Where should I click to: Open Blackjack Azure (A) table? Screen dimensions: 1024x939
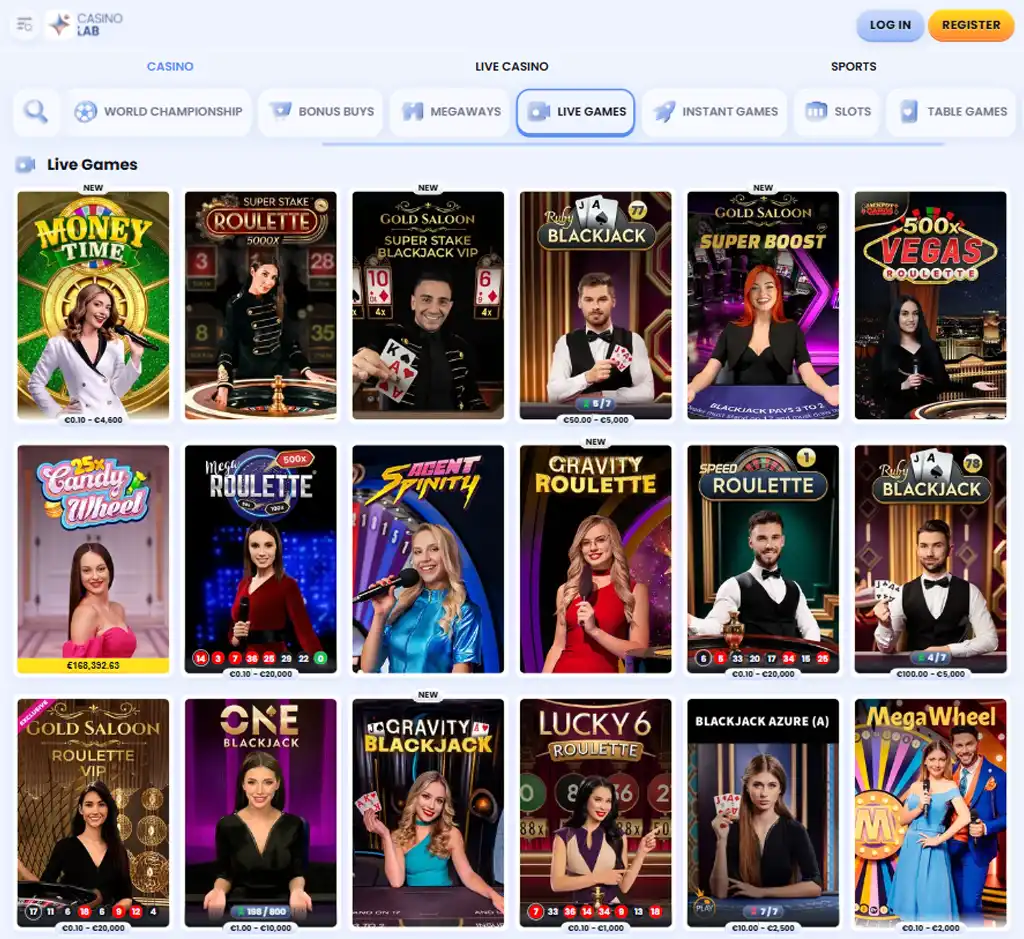click(763, 812)
